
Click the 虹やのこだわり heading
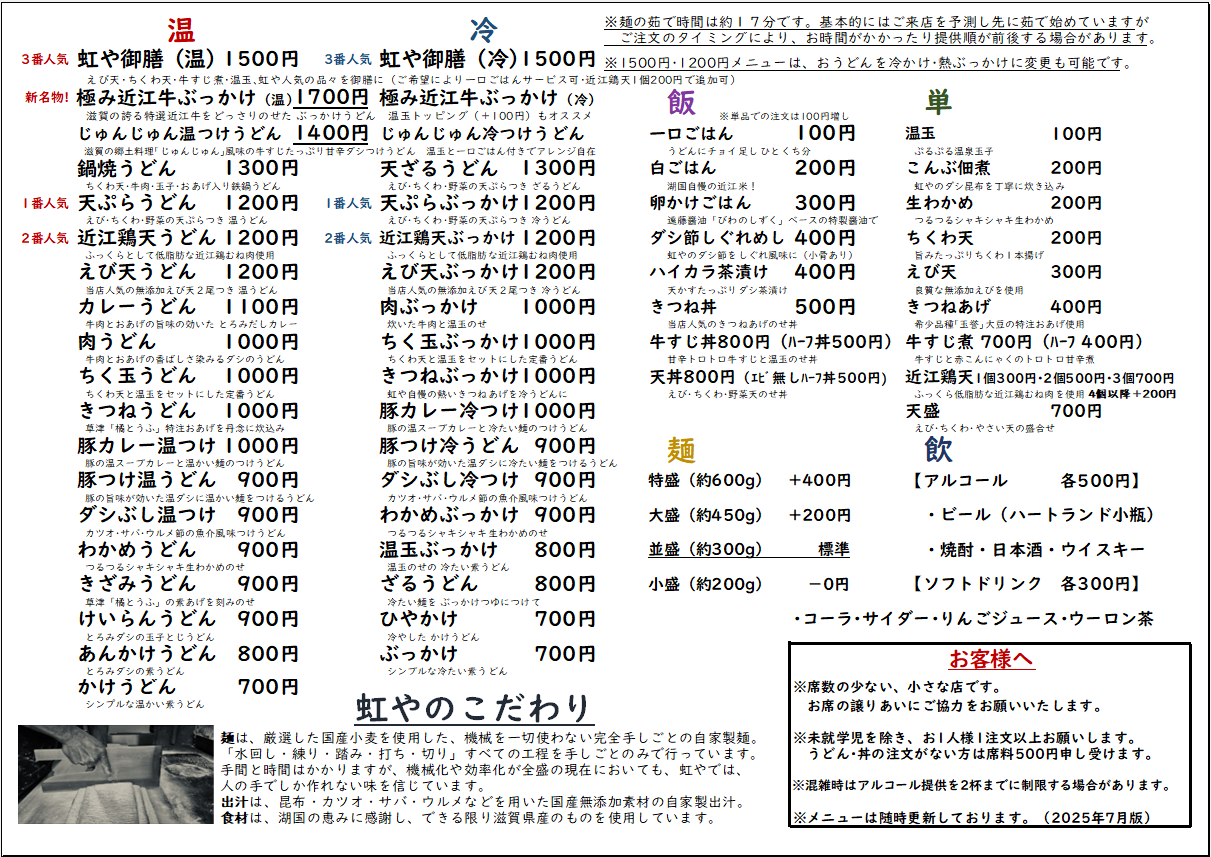click(x=475, y=707)
